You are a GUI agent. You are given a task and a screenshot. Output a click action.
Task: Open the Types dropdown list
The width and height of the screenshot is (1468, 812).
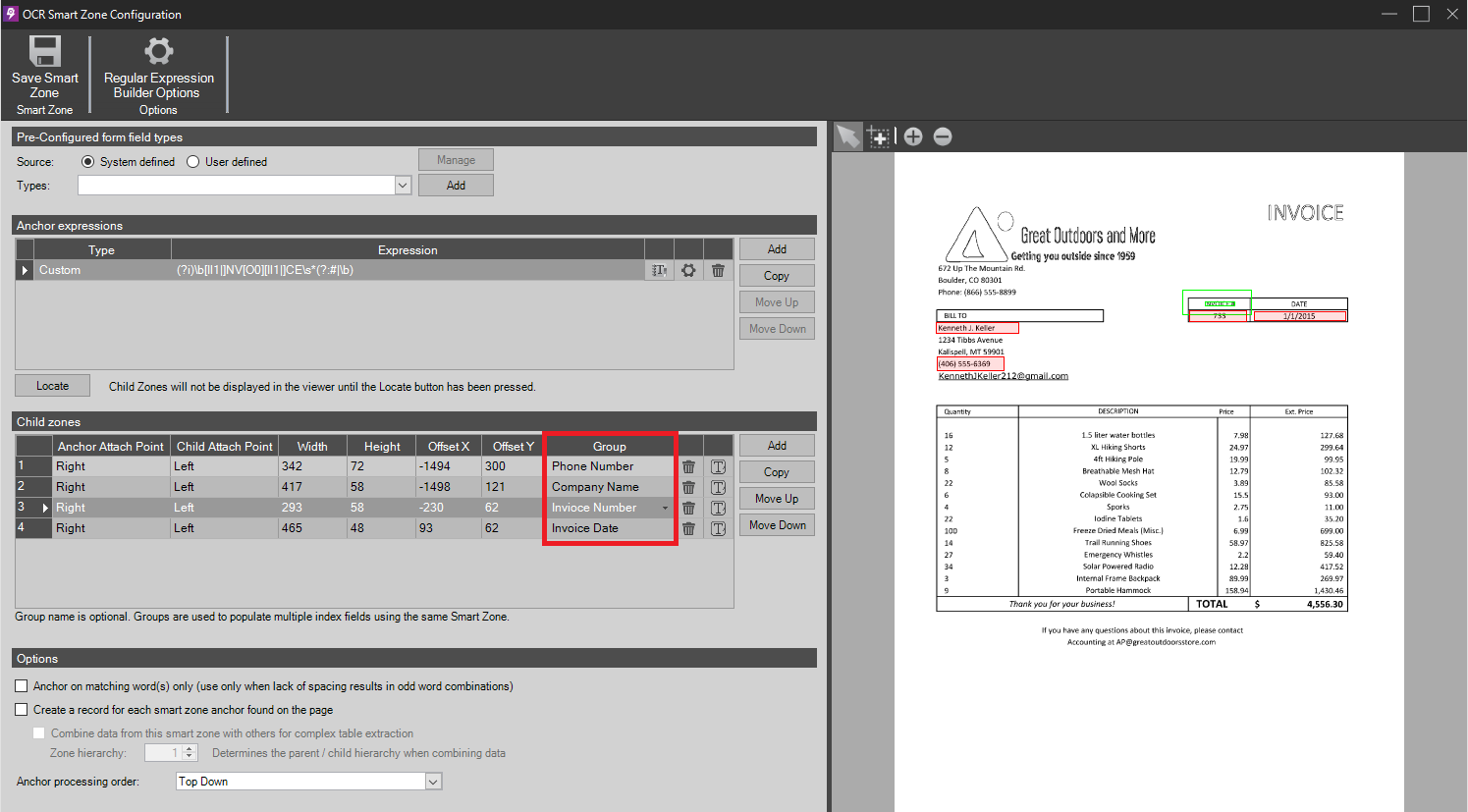point(403,186)
